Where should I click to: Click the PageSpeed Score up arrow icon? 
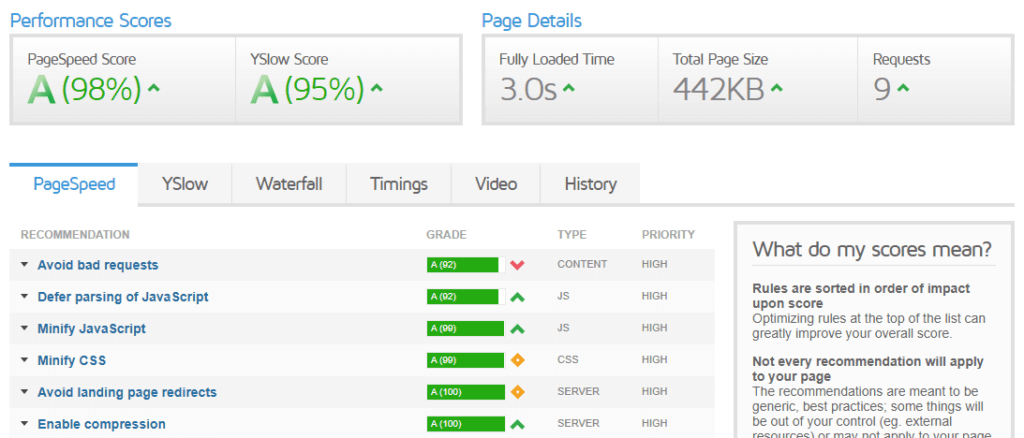coord(153,88)
